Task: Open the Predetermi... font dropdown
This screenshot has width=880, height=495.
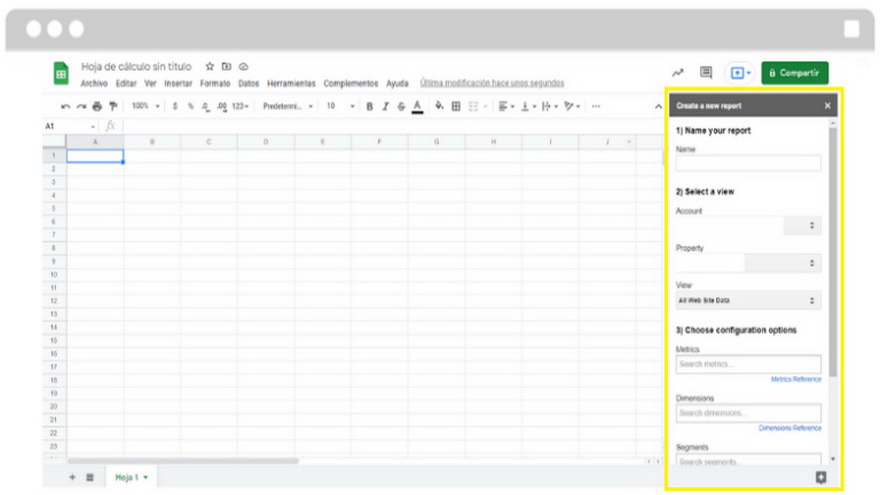Action: (x=287, y=106)
